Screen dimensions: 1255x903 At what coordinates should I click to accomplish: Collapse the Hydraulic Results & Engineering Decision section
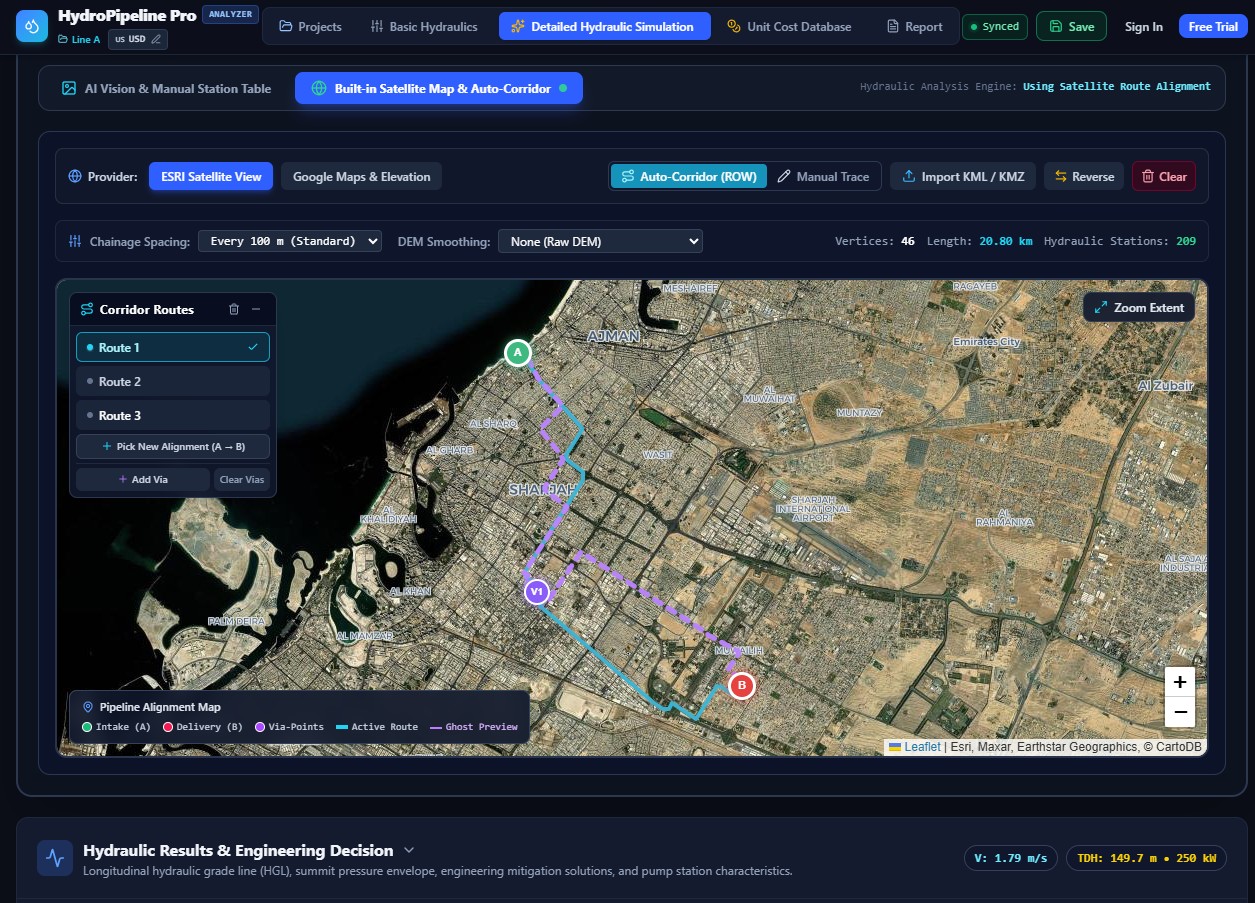pyautogui.click(x=409, y=851)
